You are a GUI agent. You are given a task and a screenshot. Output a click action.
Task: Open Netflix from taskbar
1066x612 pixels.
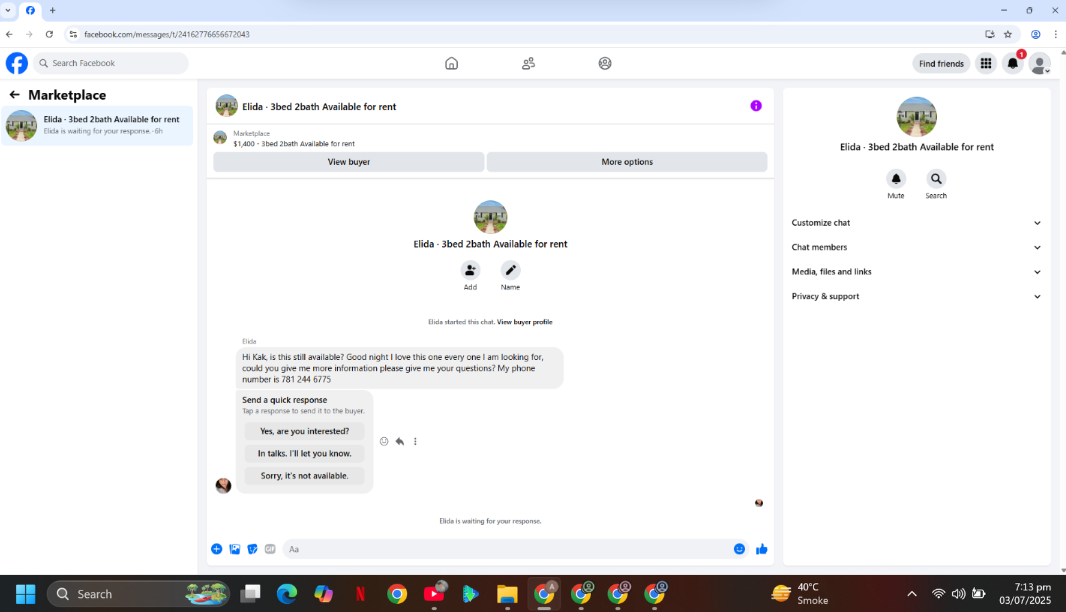360,594
